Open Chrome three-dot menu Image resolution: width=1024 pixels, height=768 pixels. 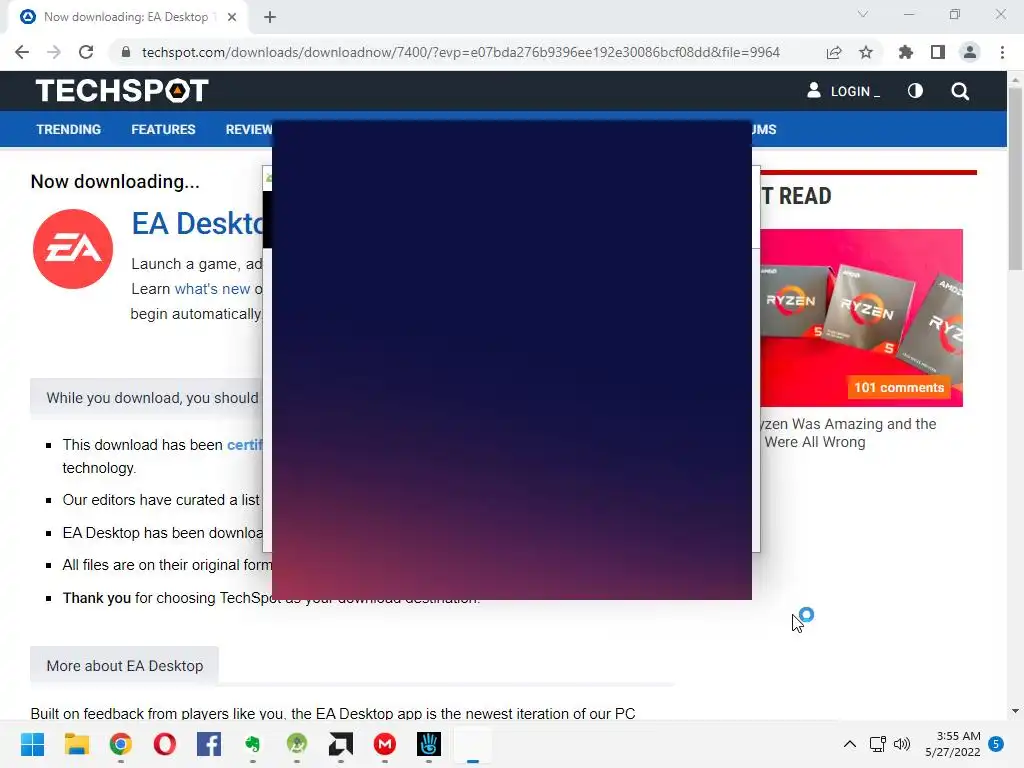(1002, 52)
